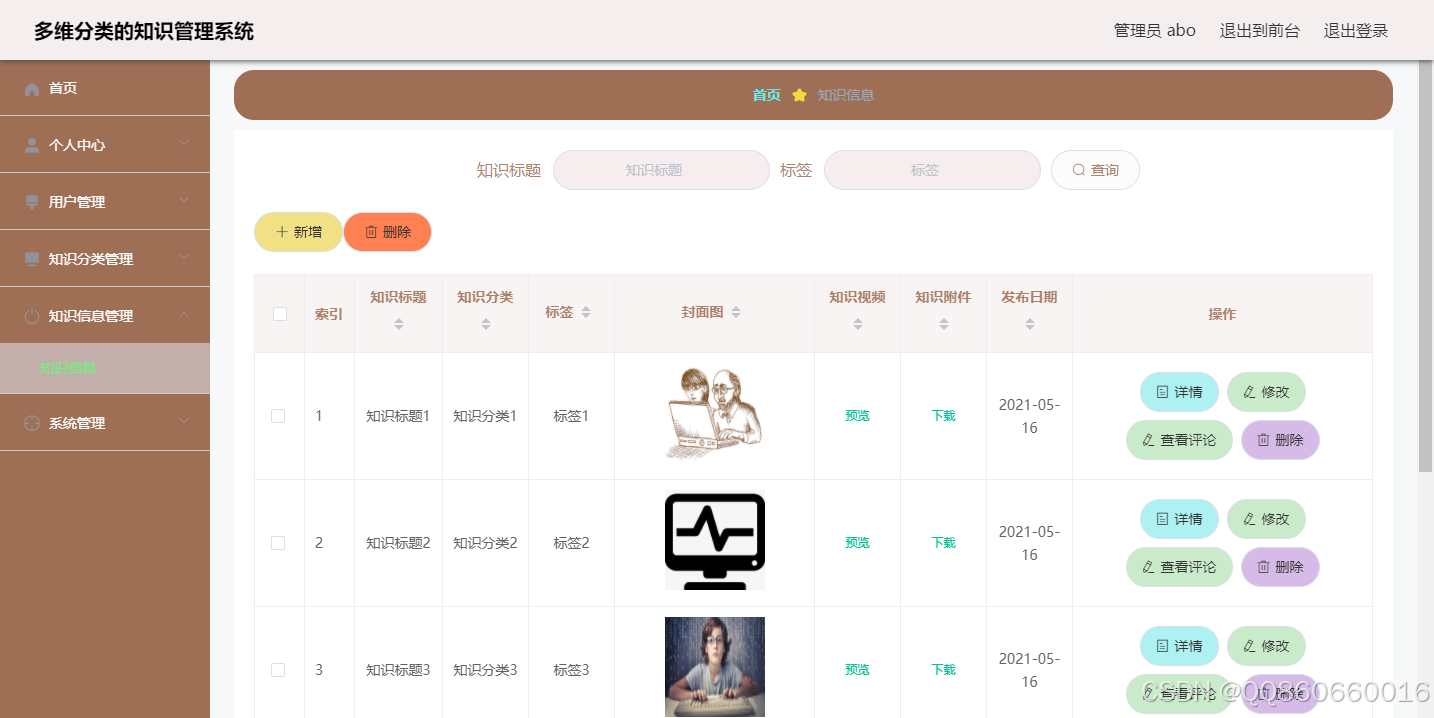Check the checkbox for row 知识标题2

278,543
